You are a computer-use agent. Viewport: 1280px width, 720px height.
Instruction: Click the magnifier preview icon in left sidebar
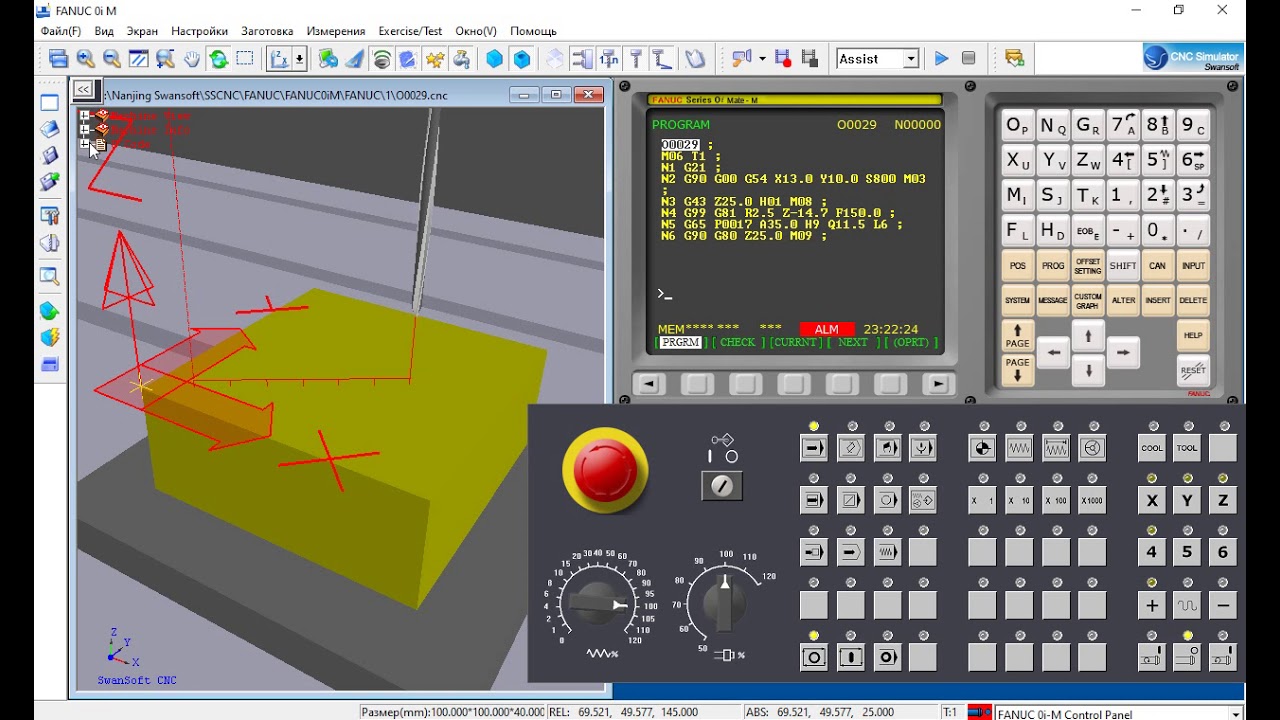(49, 276)
